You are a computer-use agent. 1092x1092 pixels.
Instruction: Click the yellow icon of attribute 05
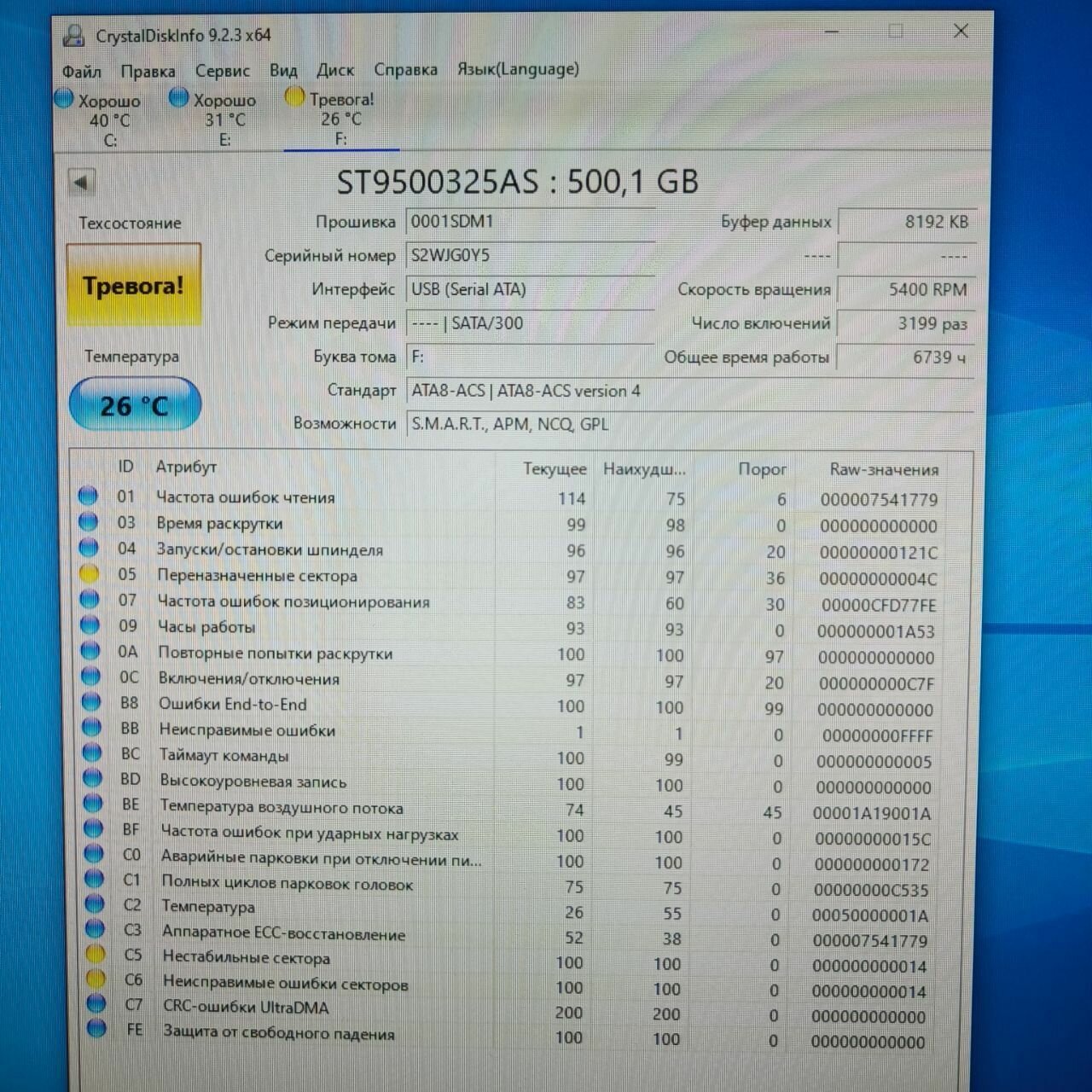point(89,574)
